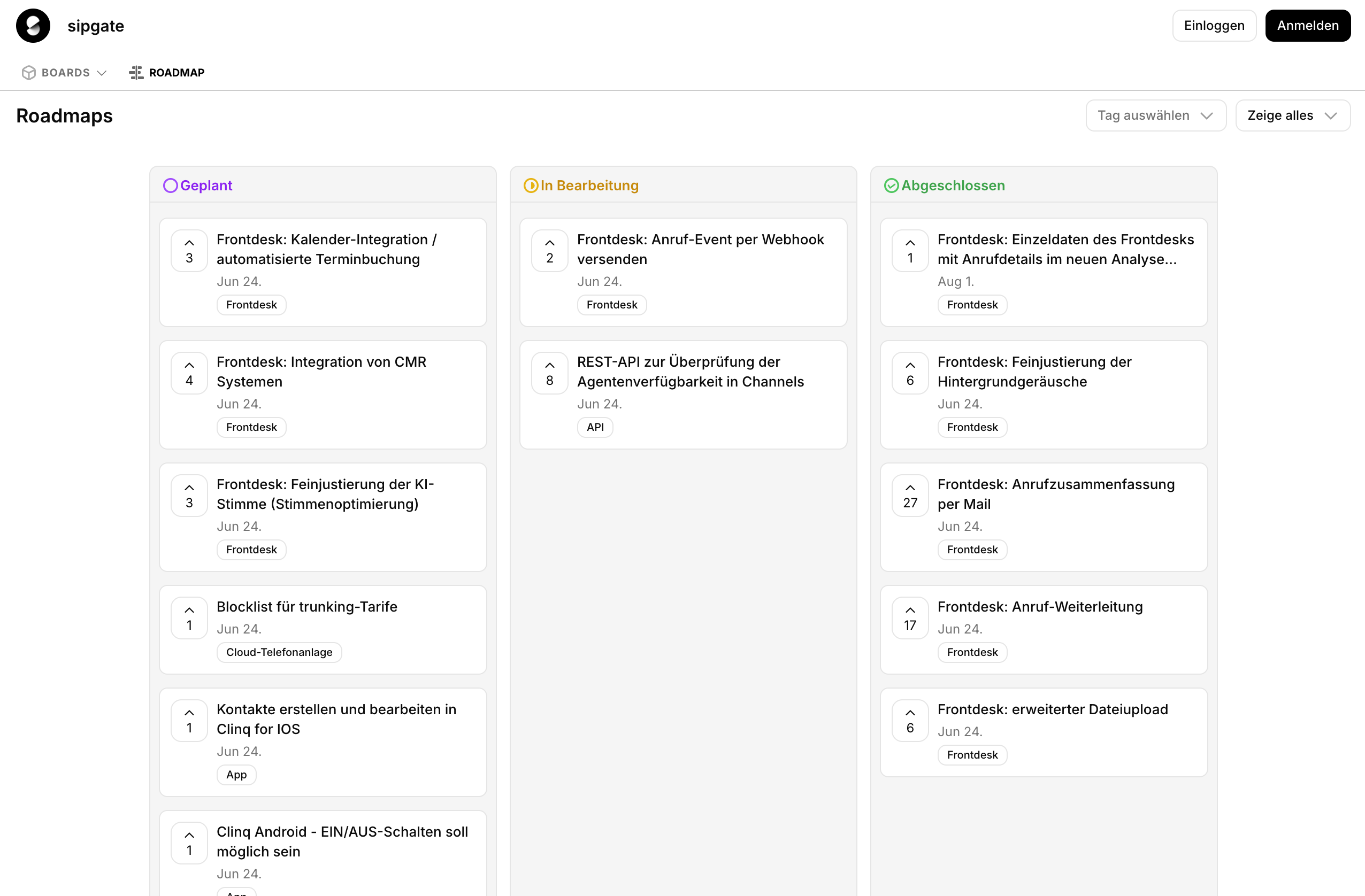Click Frontdesk tag on Kalender-Integration card
Viewport: 1365px width, 896px height.
tap(251, 305)
